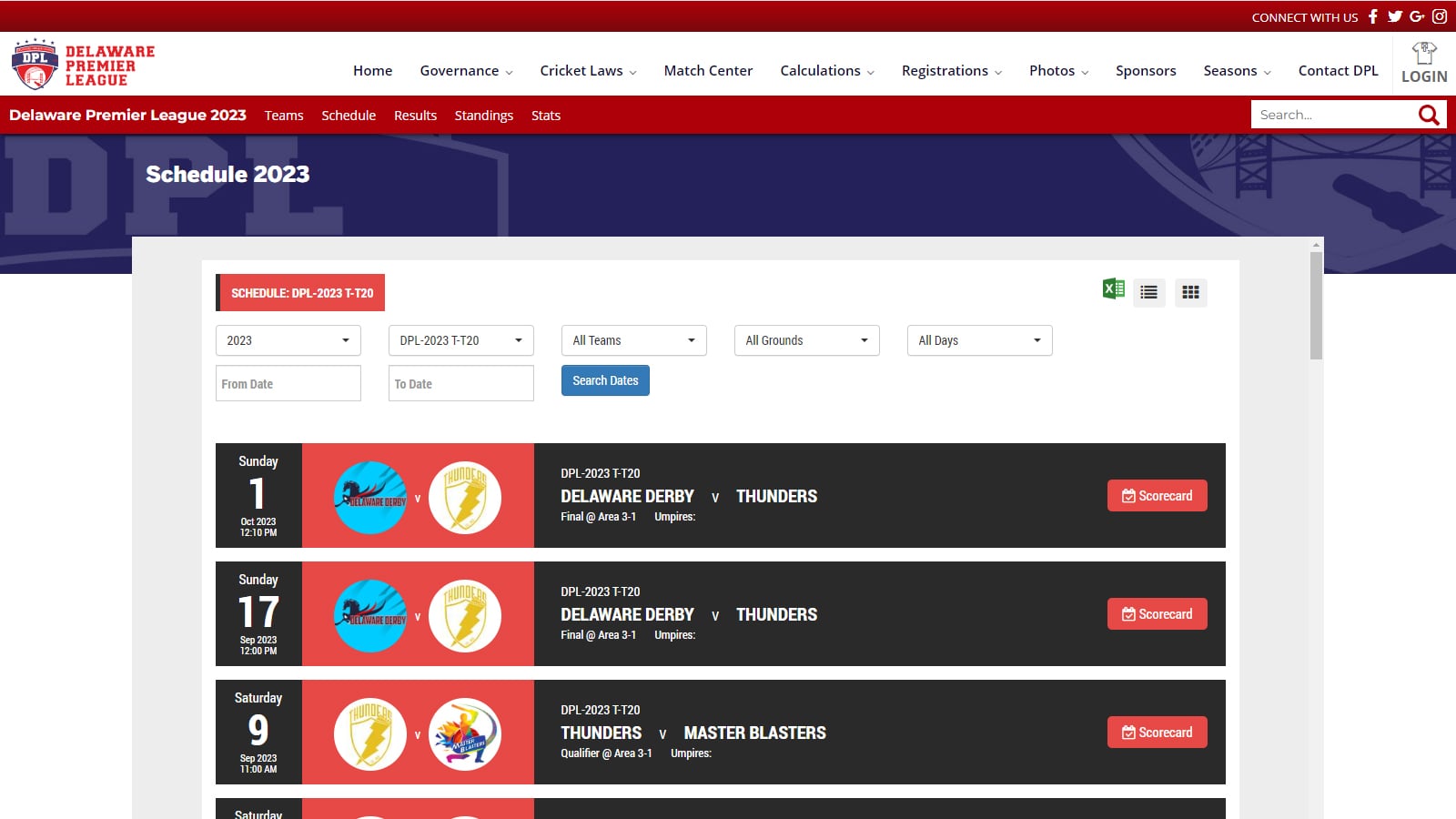
Task: Click the Google Plus icon
Action: tap(1417, 16)
